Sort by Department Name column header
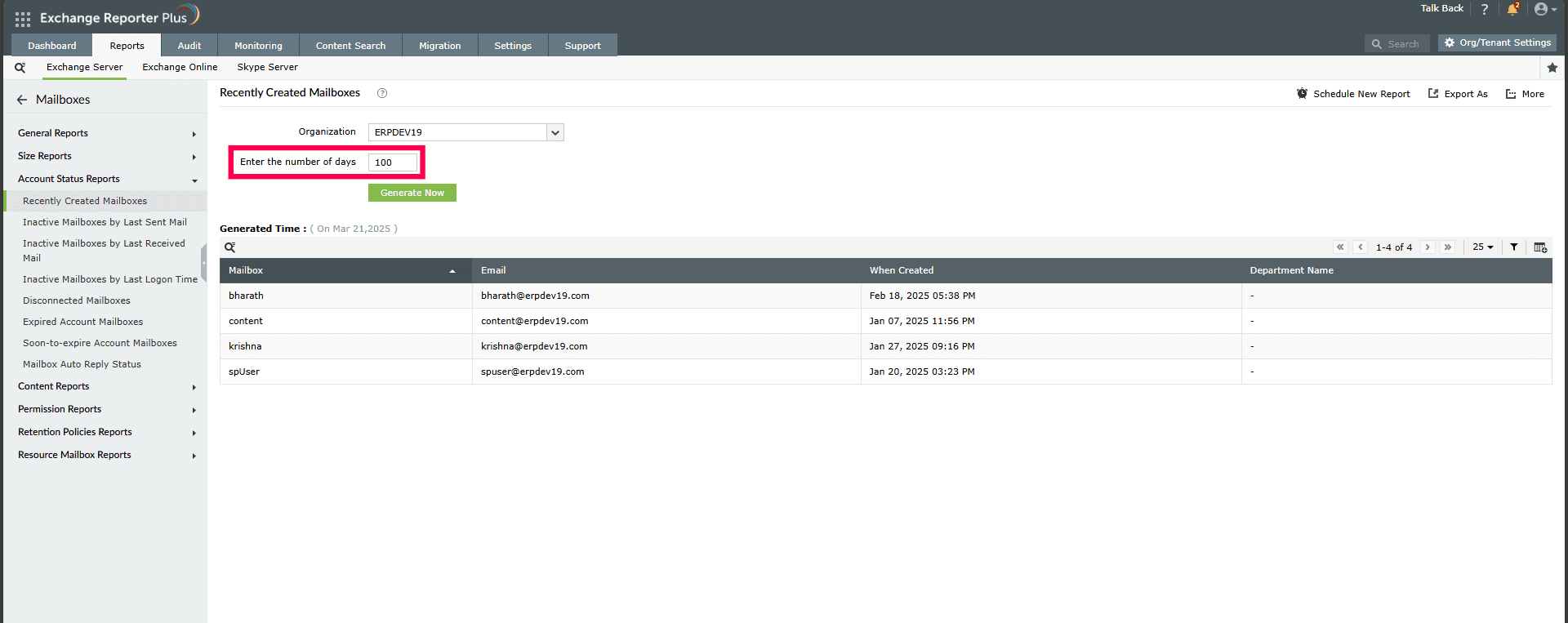The height and width of the screenshot is (623, 1568). [1291, 270]
